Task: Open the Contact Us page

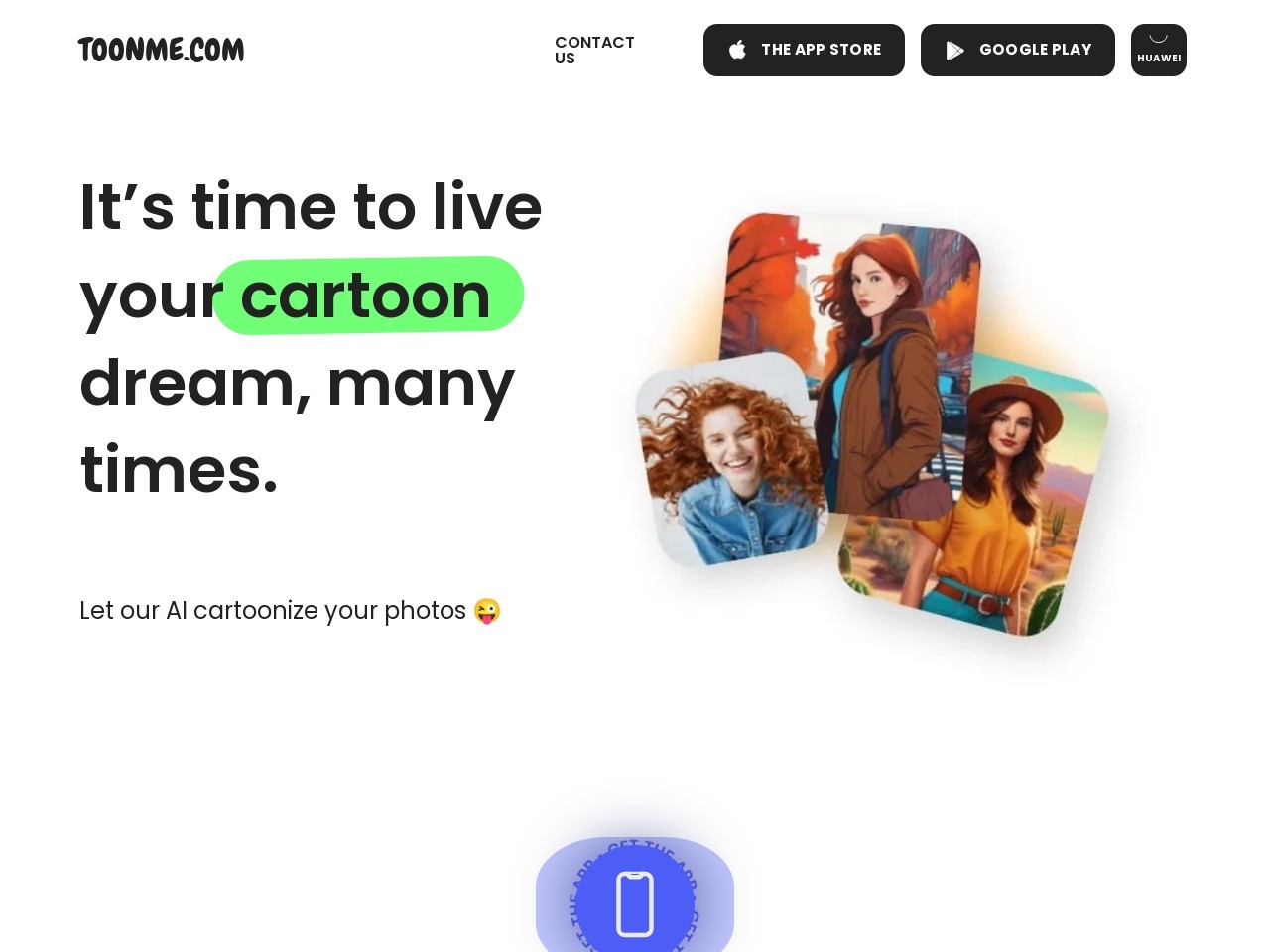Action: click(594, 50)
